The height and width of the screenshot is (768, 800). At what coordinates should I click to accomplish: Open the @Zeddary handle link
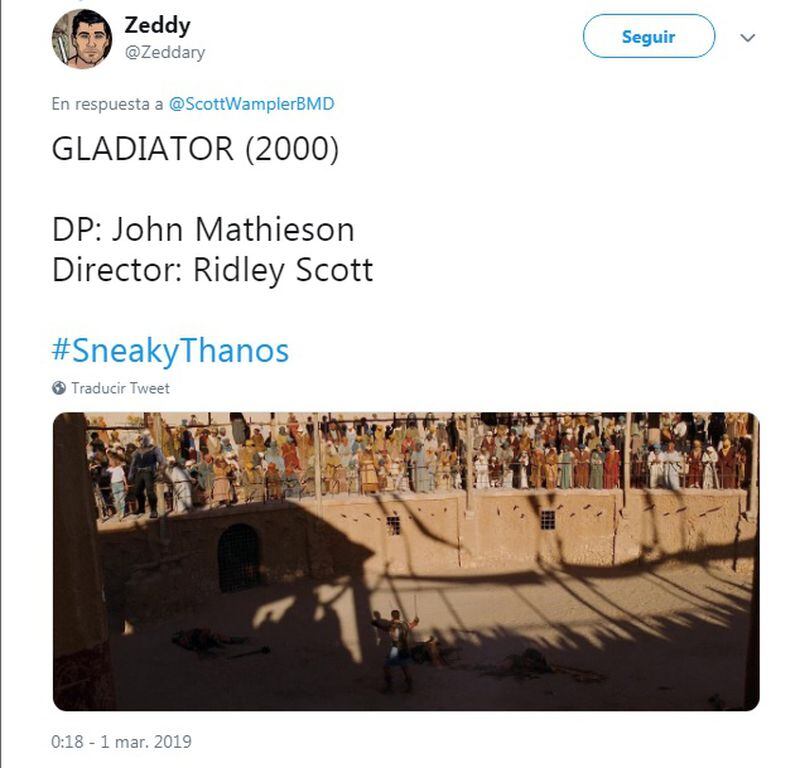click(165, 52)
